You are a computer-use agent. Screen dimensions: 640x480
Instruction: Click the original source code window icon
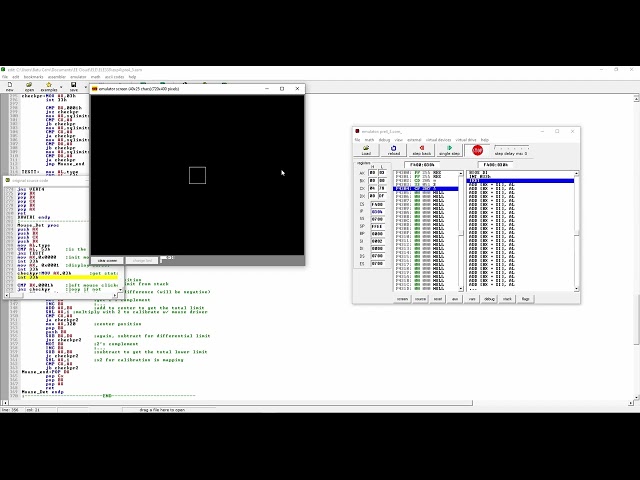tap(8, 180)
